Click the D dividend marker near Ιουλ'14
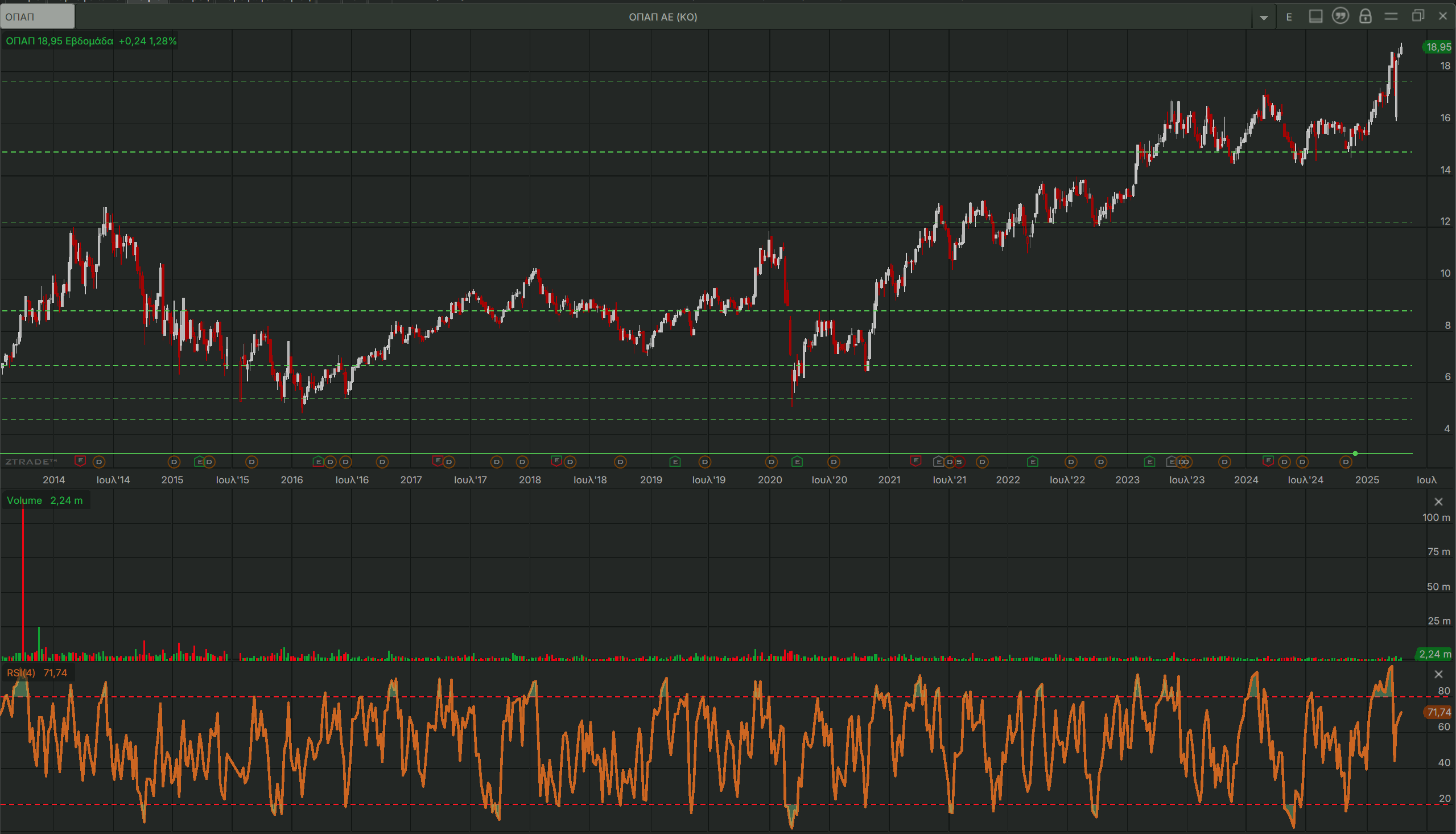Viewport: 1456px width, 834px height. 99,462
